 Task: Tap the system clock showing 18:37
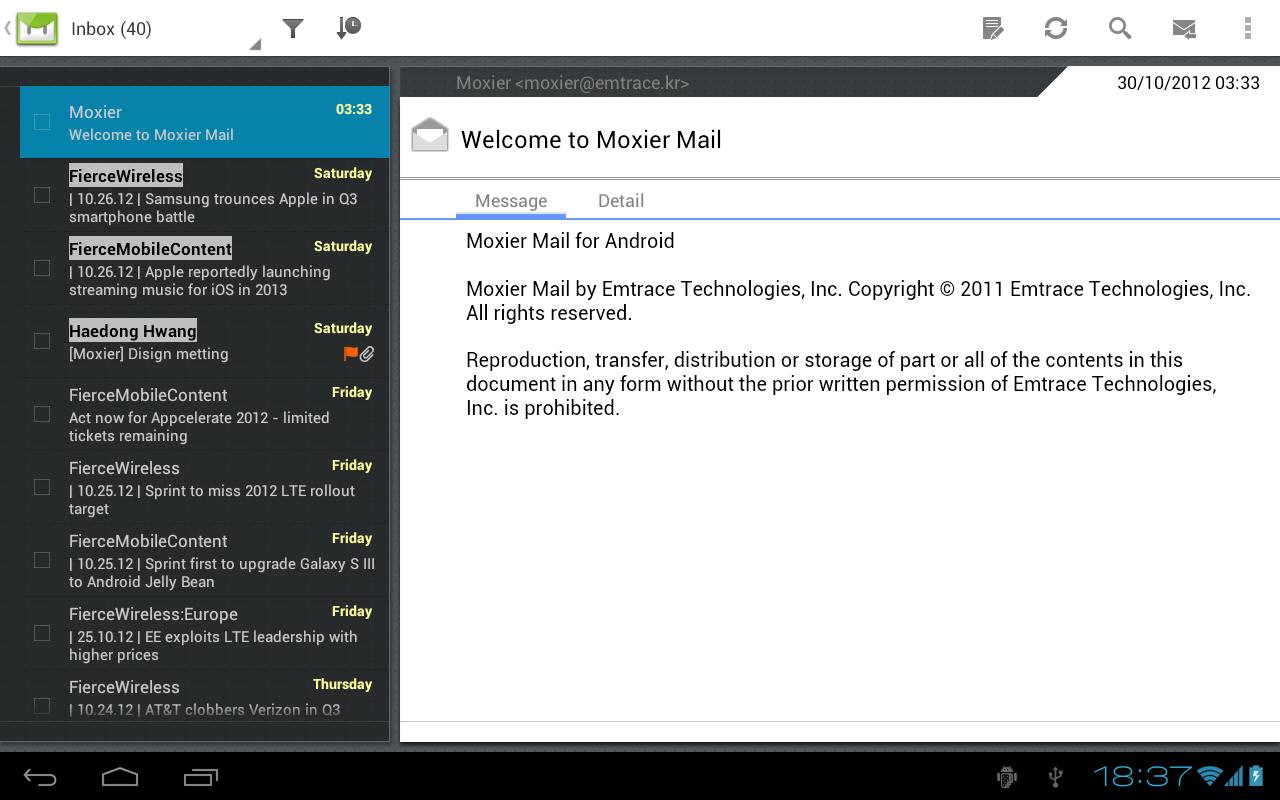click(x=1142, y=776)
